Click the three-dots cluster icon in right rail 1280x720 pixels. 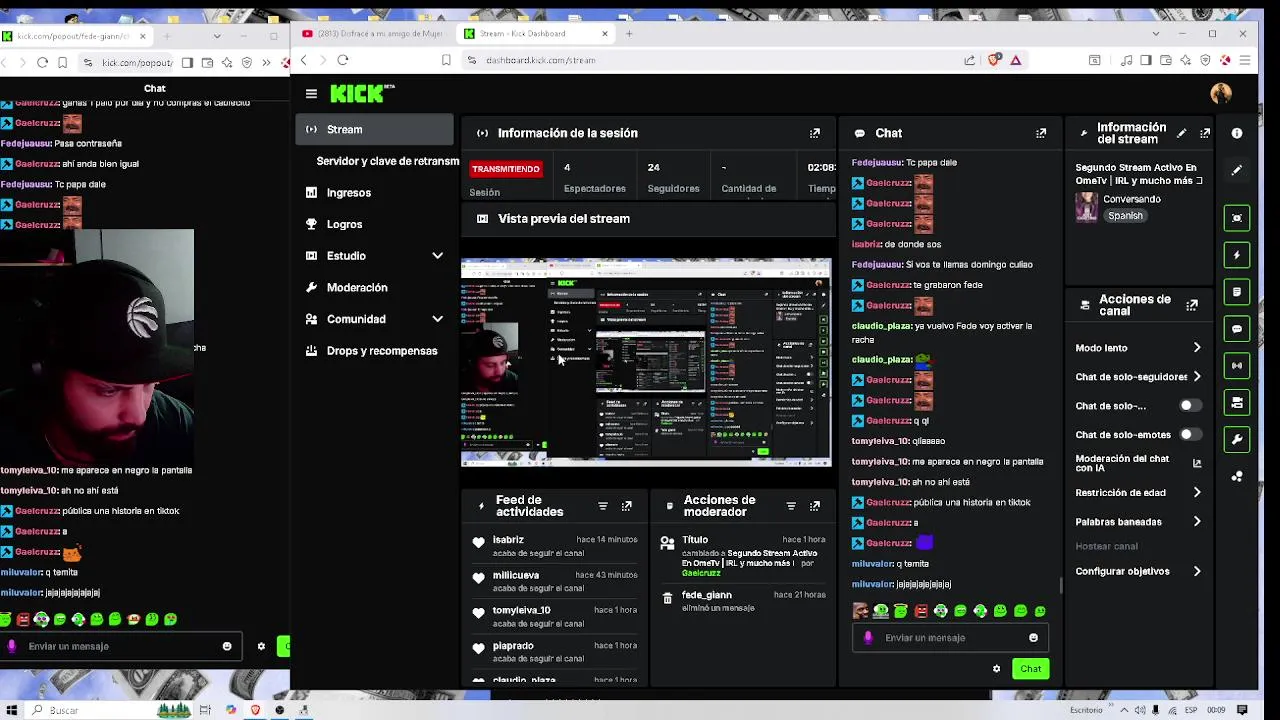click(1237, 476)
